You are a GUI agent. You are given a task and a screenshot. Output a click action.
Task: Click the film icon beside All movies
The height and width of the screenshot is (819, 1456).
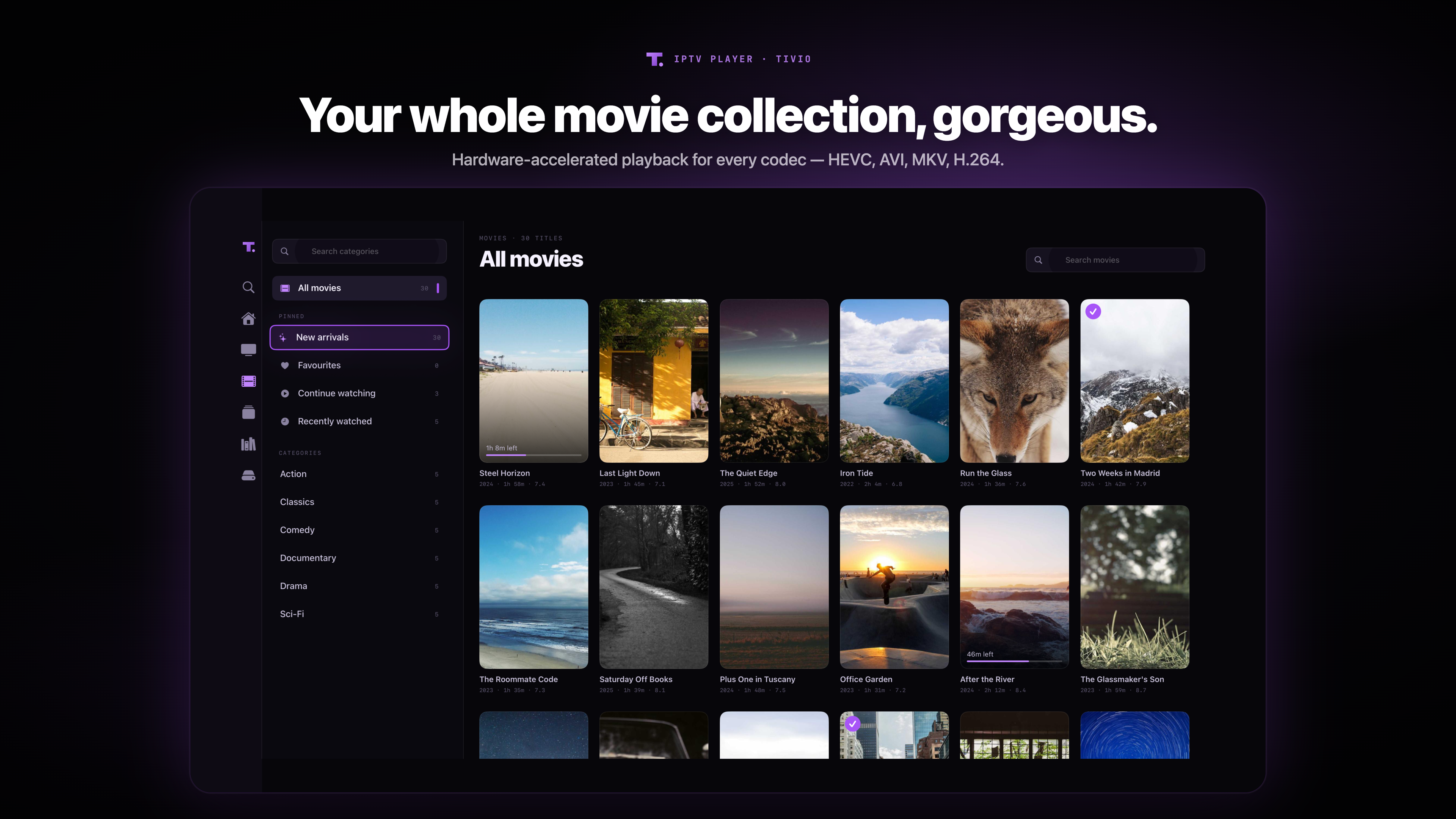point(286,288)
